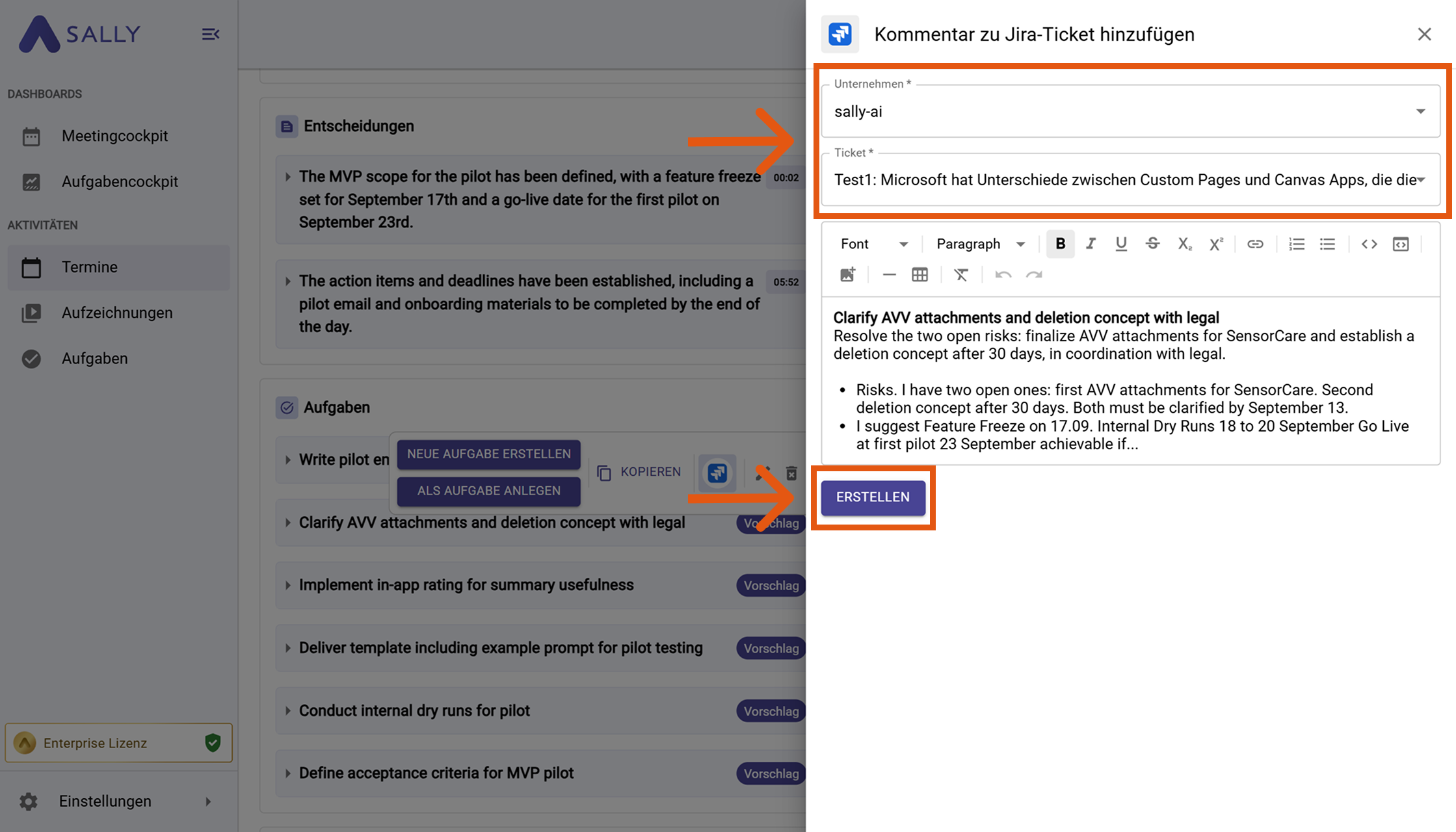
Task: Click the Vorschlag badge on 'Implement in-app rating'
Action: pos(771,586)
